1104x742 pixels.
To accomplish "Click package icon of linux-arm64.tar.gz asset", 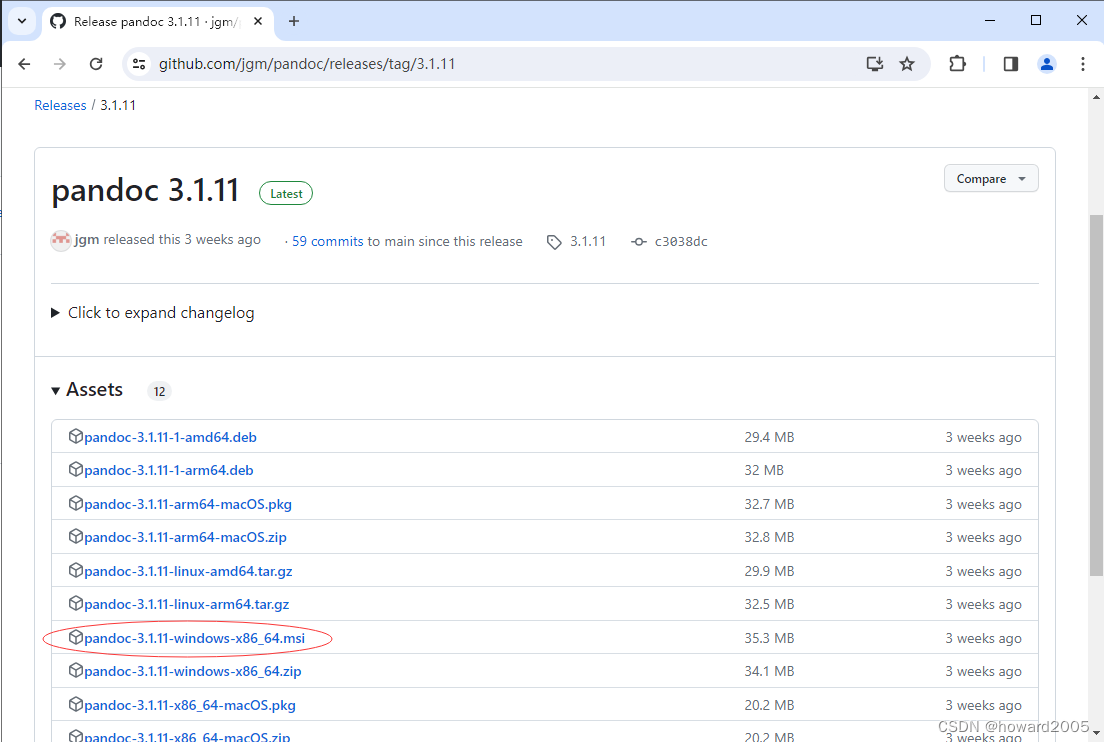I will (76, 603).
